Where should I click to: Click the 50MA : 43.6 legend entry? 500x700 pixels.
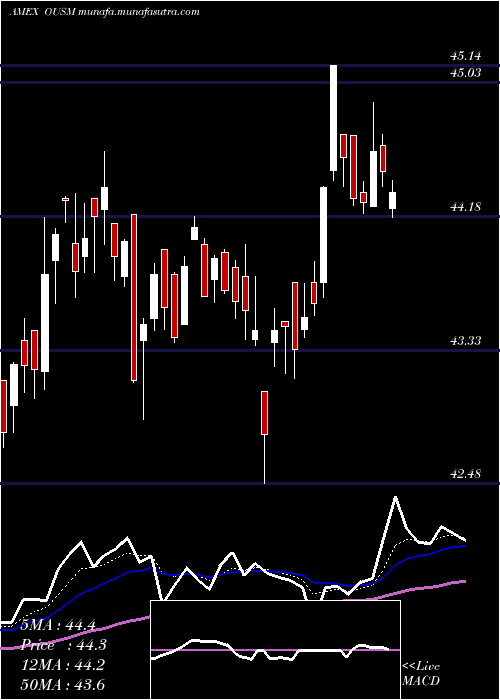coord(63,684)
